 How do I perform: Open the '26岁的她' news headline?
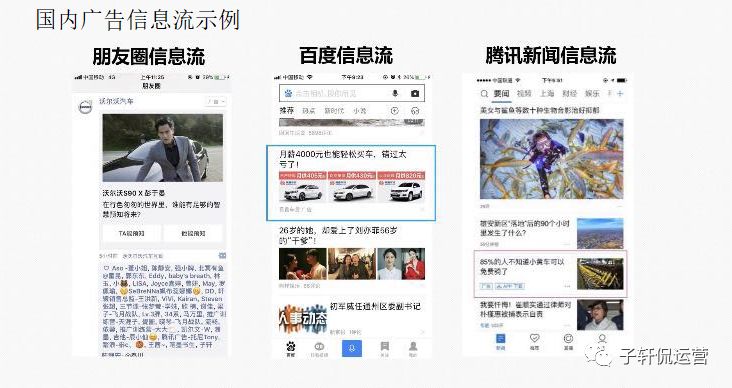(338, 236)
